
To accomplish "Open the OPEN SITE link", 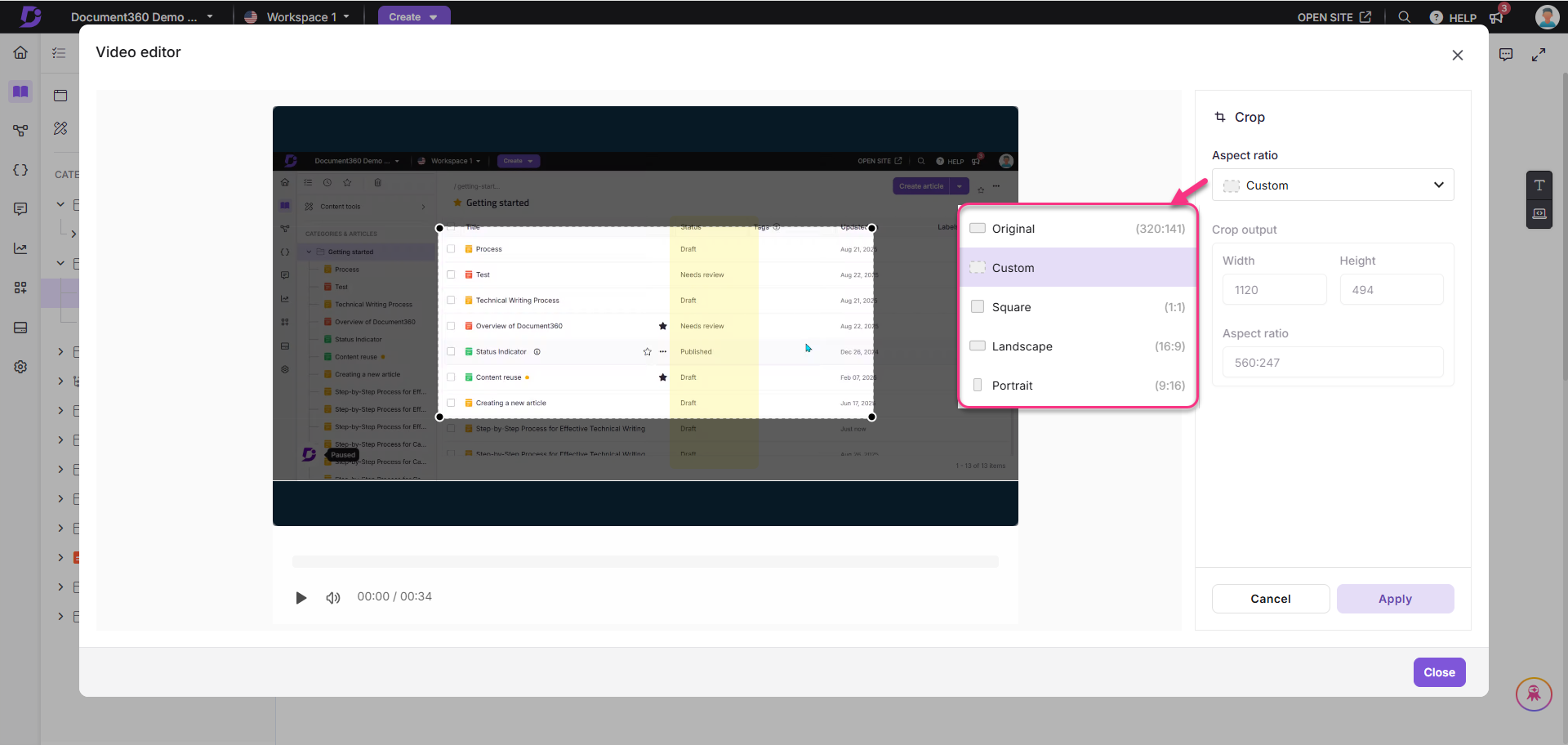I will click(1334, 17).
